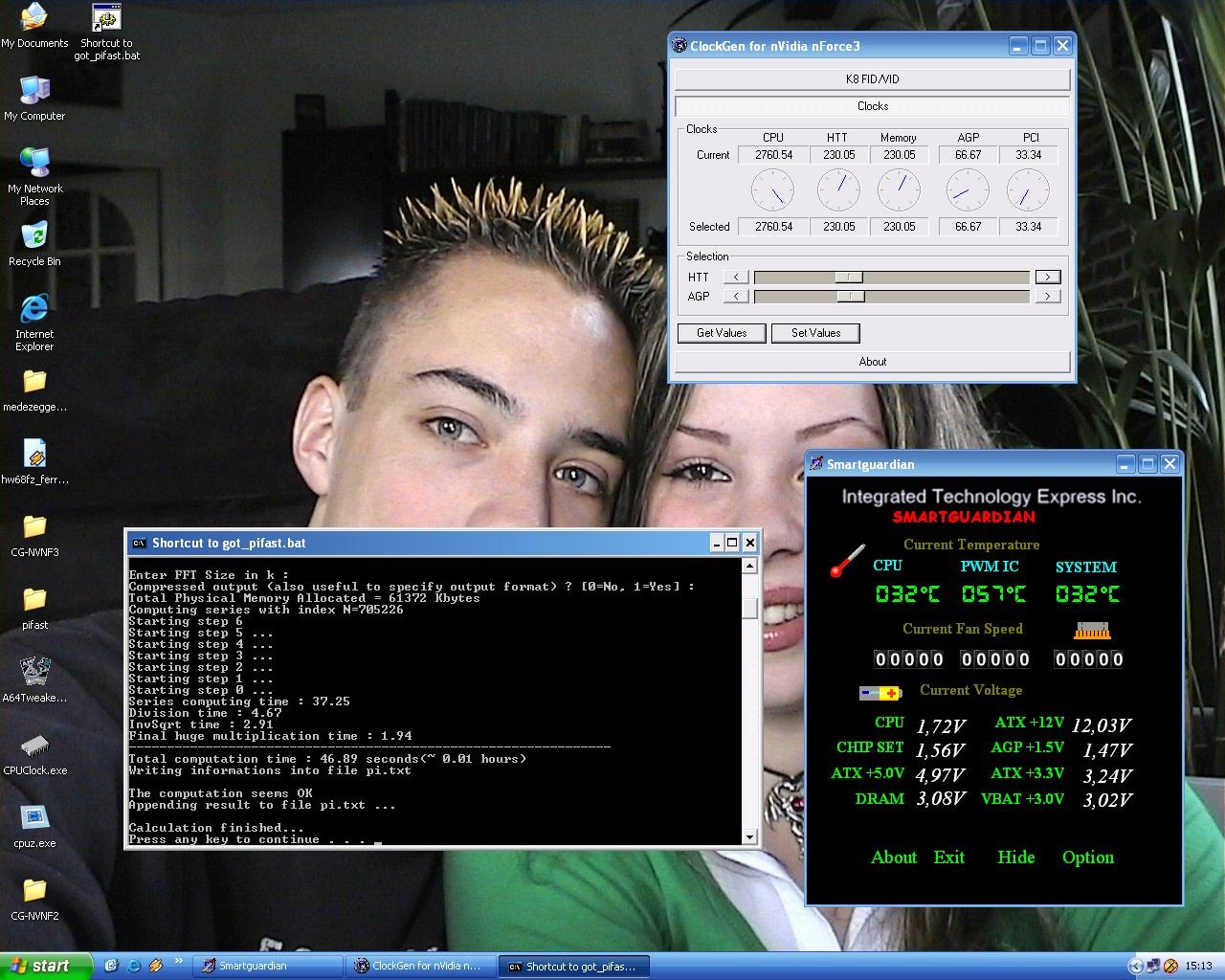This screenshot has width=1225, height=980.
Task: Click the VBAT +3.0V value 3,02V
Action: (1107, 800)
